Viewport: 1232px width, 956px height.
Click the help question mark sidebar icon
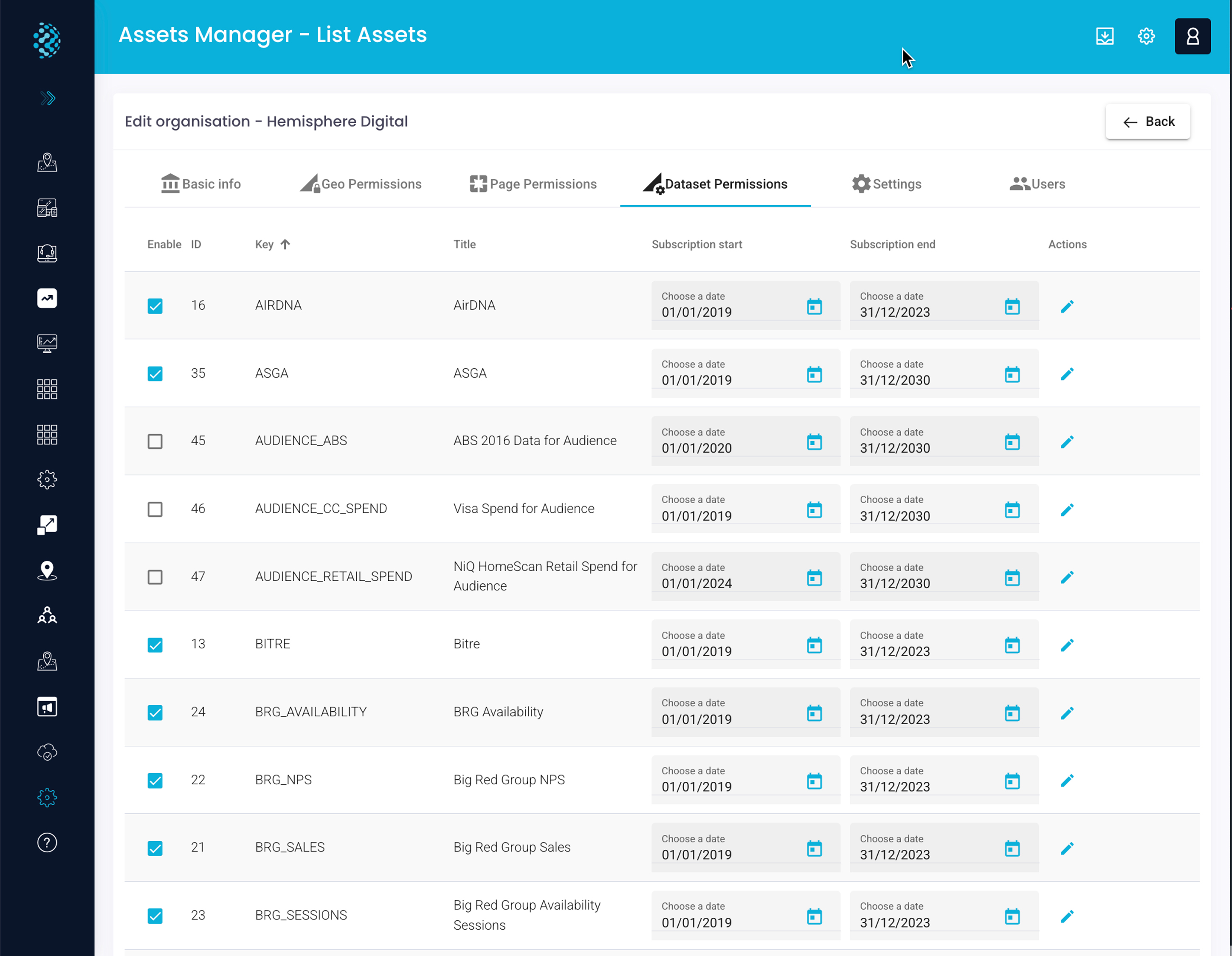(47, 842)
